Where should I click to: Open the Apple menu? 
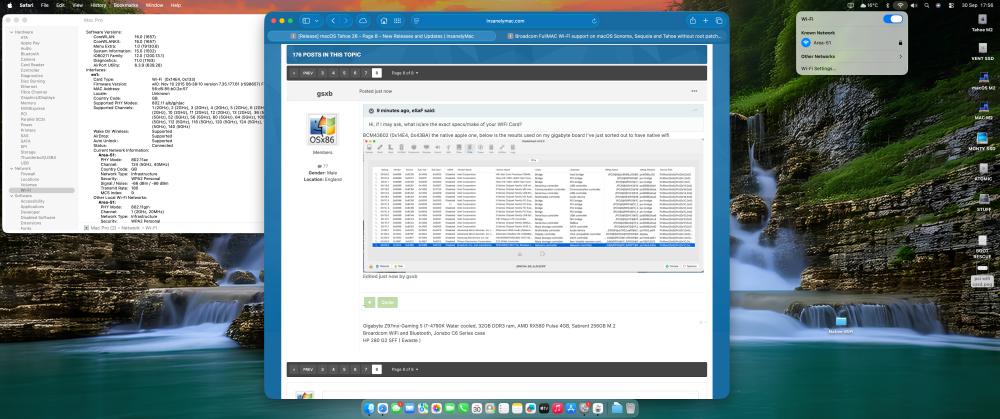click(x=10, y=4)
